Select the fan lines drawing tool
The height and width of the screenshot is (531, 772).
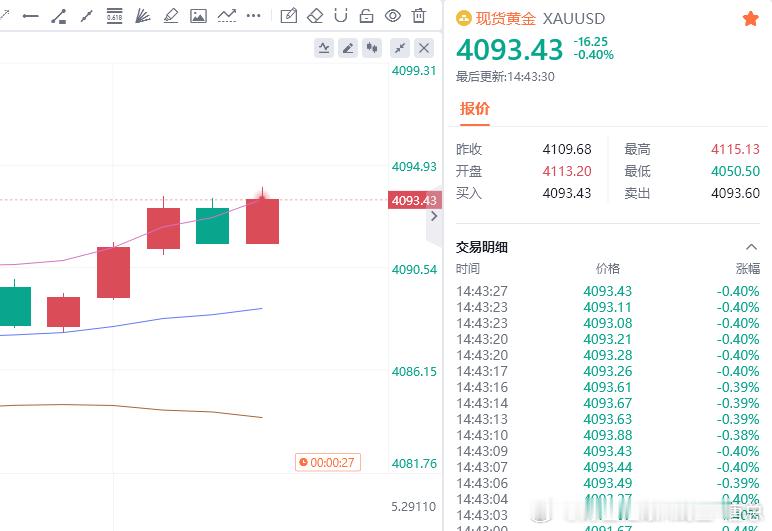coord(142,16)
